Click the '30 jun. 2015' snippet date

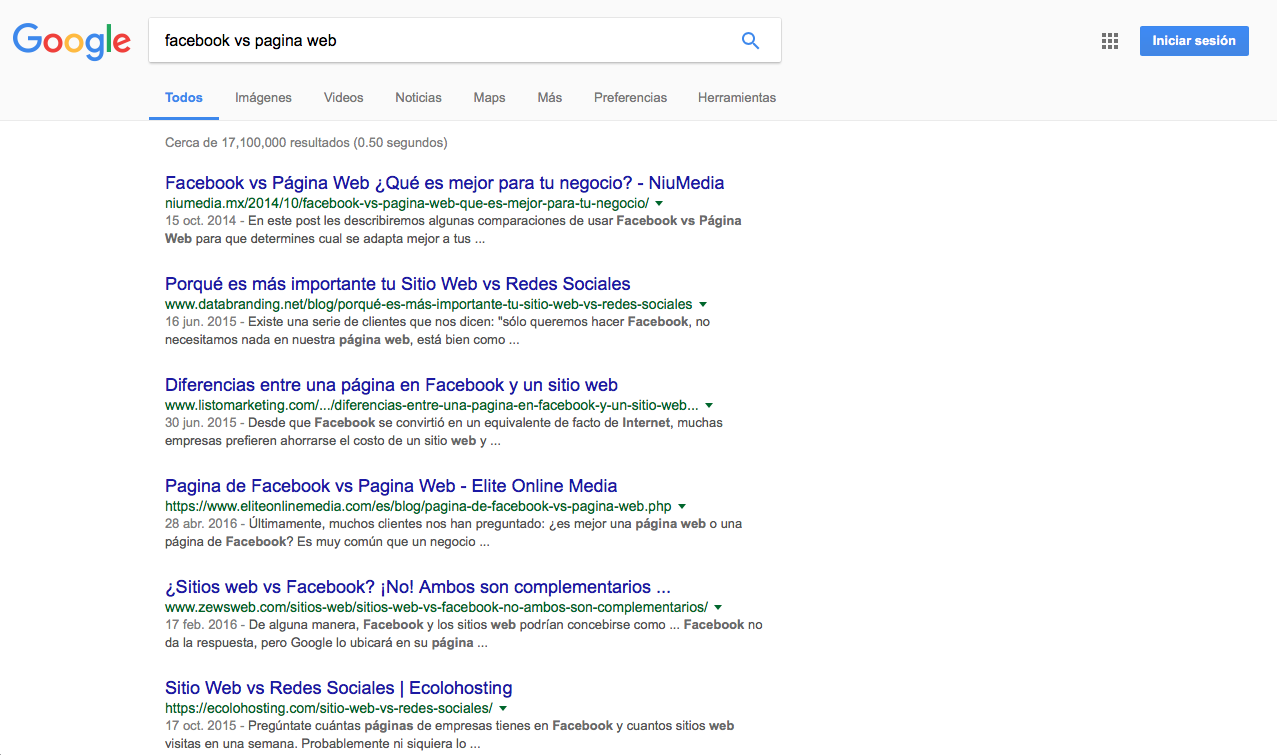[201, 422]
